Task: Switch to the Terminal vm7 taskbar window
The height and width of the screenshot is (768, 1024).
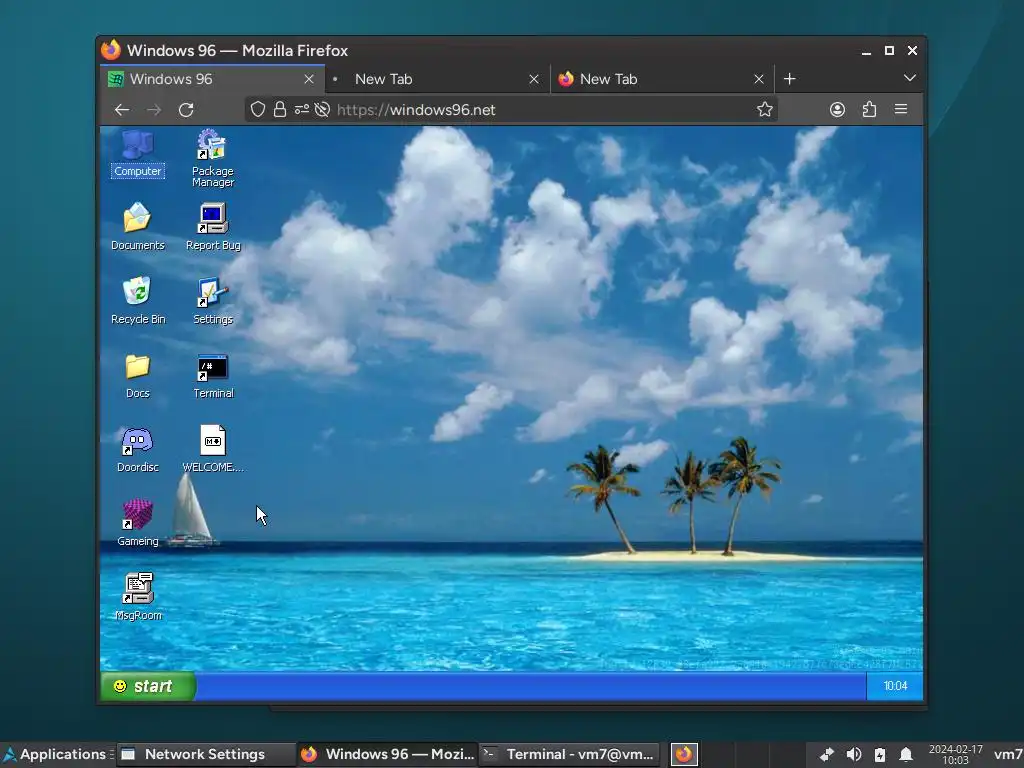Action: click(x=569, y=754)
